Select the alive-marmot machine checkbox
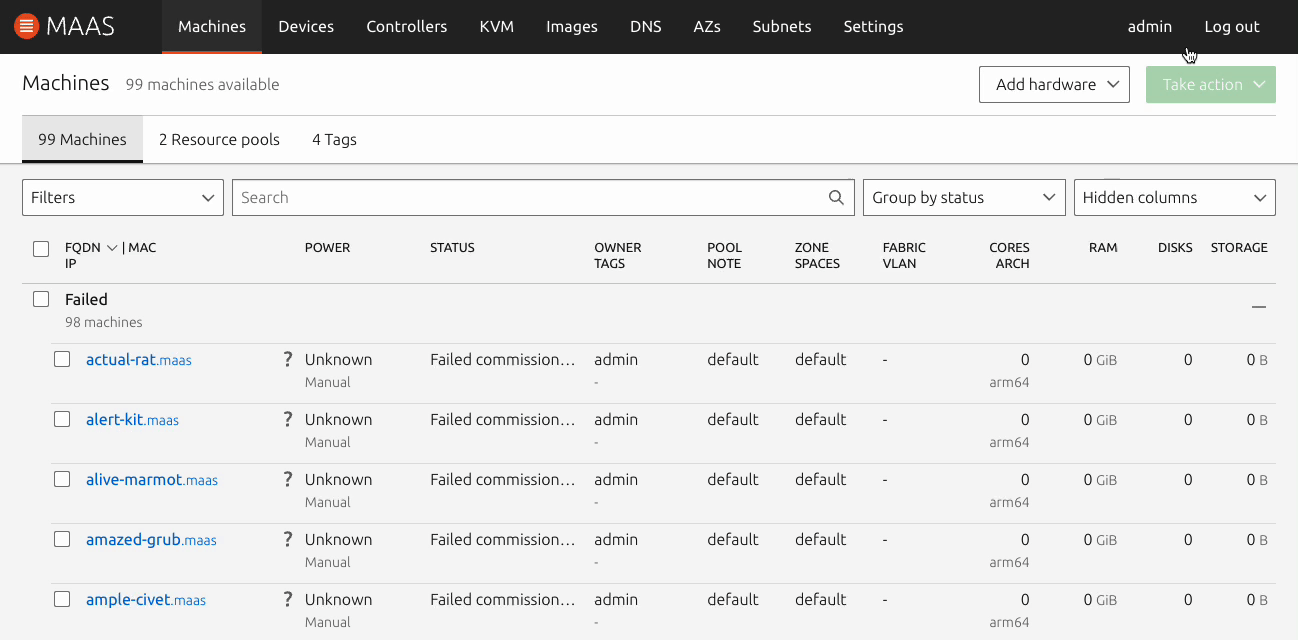Screen dimensions: 1298x640 click(x=62, y=479)
